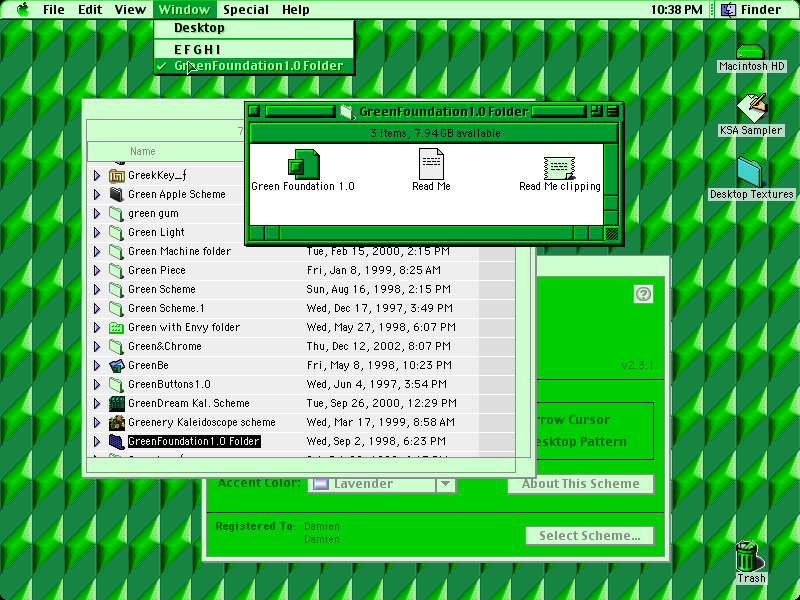The height and width of the screenshot is (600, 800).
Task: Click the Green Light folder icon
Action: point(117,233)
